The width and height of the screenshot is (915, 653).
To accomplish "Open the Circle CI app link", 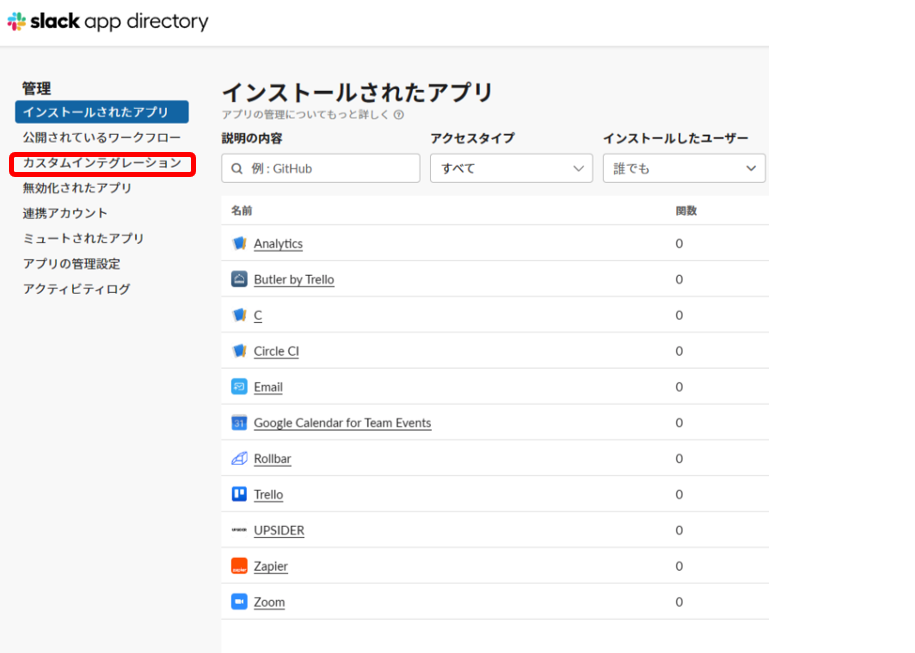I will 277,351.
